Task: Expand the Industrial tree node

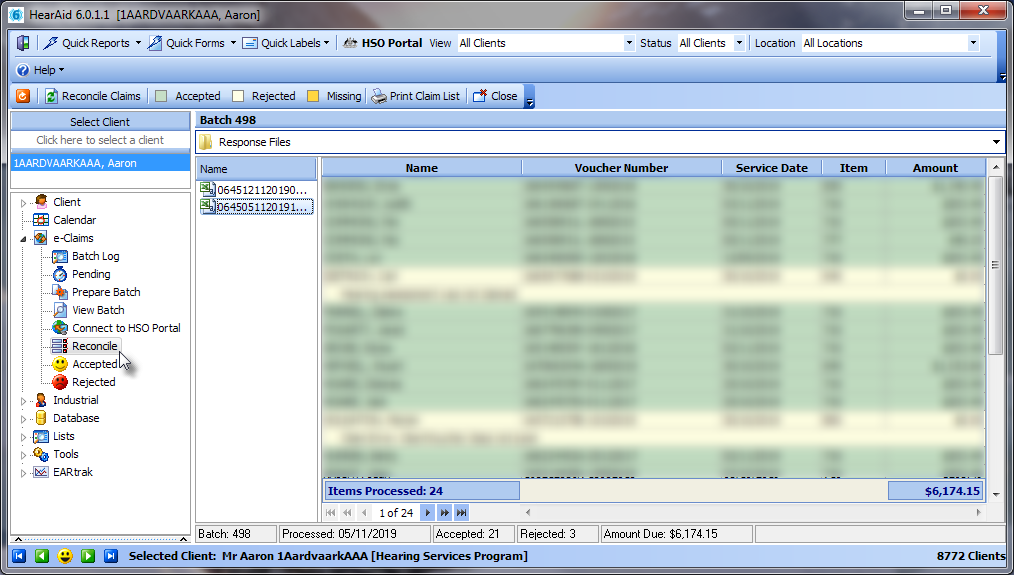Action: [24, 401]
